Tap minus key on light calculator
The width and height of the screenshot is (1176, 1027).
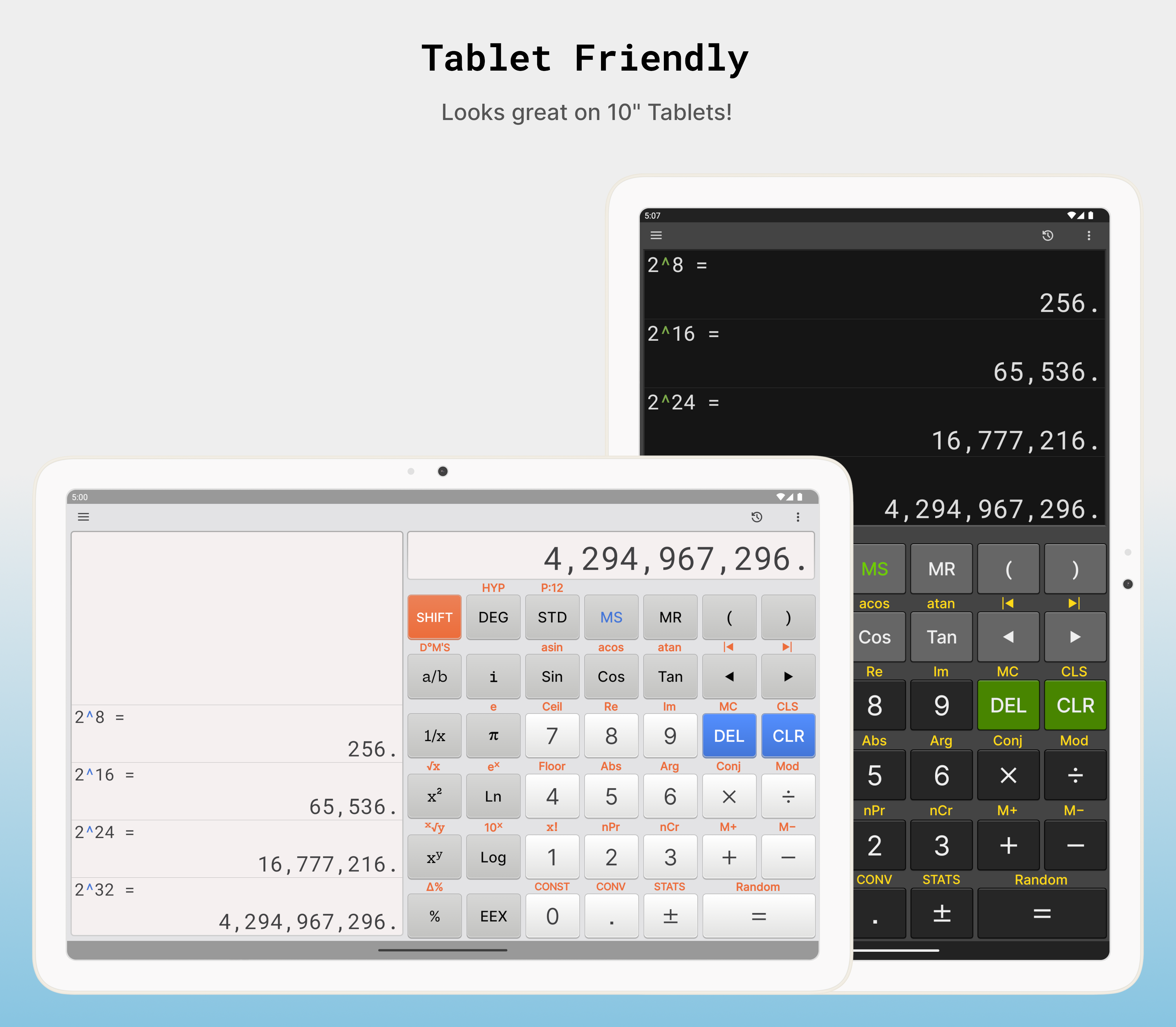tap(789, 857)
